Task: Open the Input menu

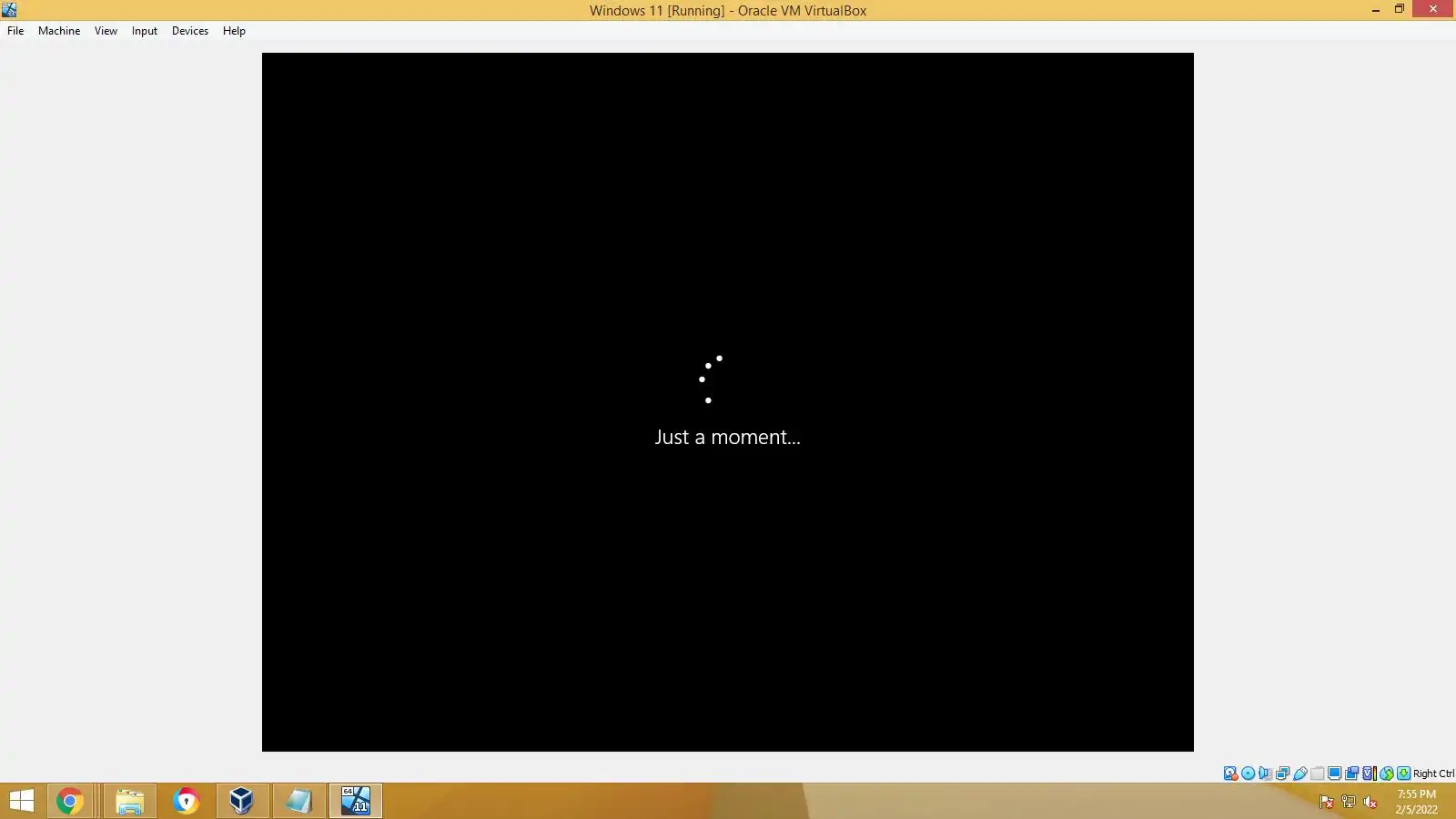Action: (x=144, y=31)
